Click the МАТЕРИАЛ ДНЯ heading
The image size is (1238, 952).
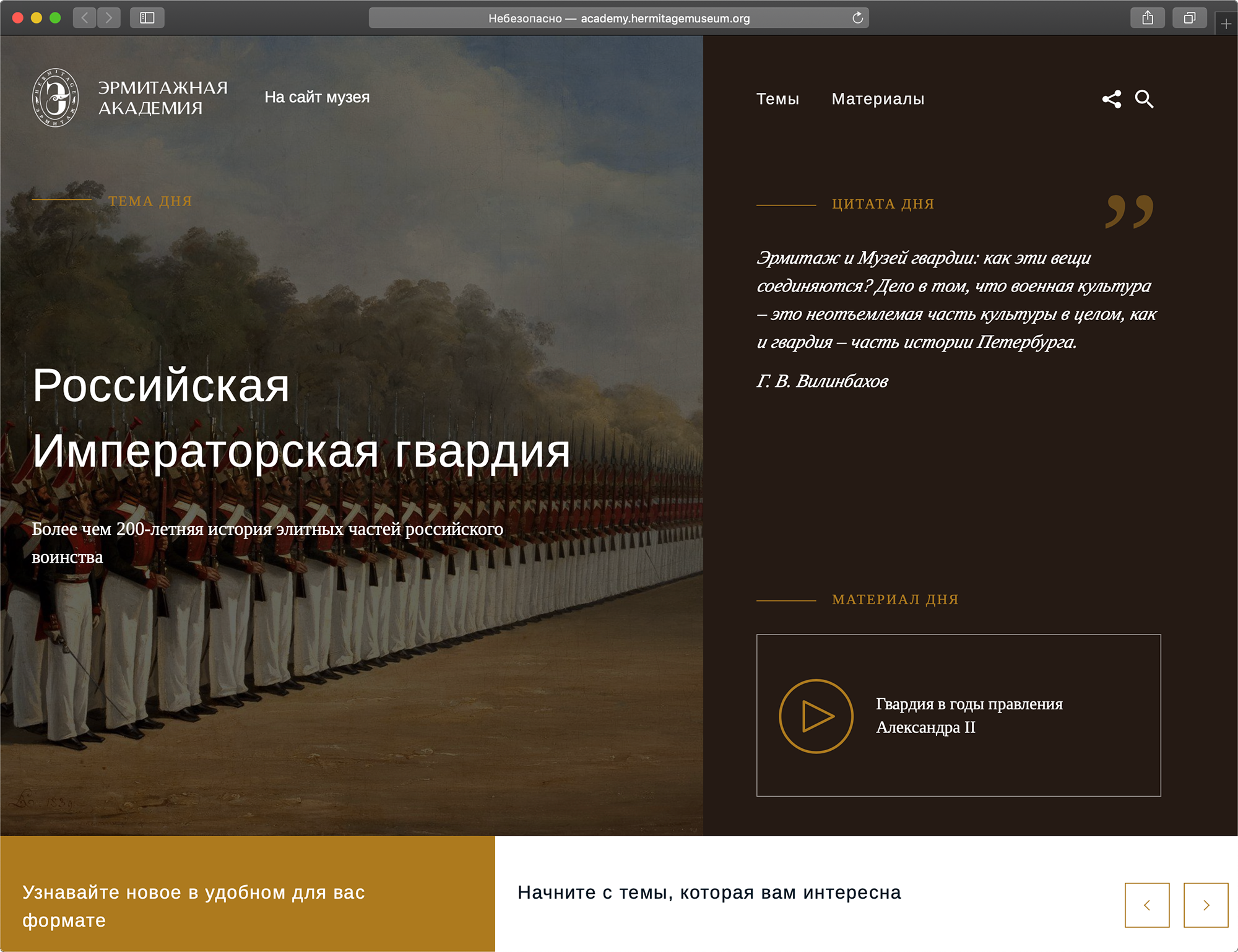click(895, 599)
